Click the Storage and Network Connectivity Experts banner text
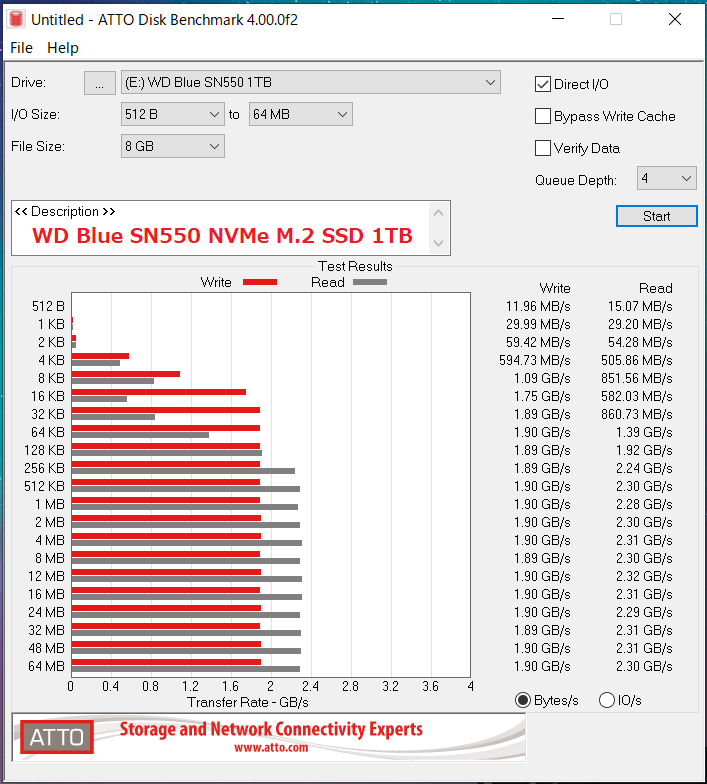This screenshot has width=707, height=784. 271,729
